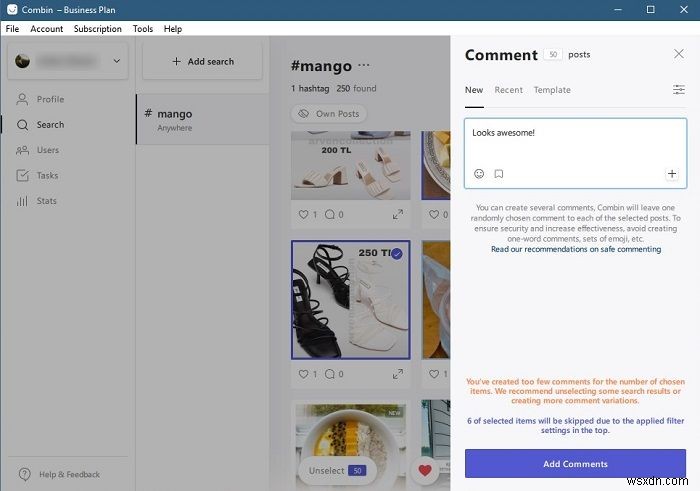Click the '1 hashtag' text
The image size is (700, 491).
click(310, 88)
